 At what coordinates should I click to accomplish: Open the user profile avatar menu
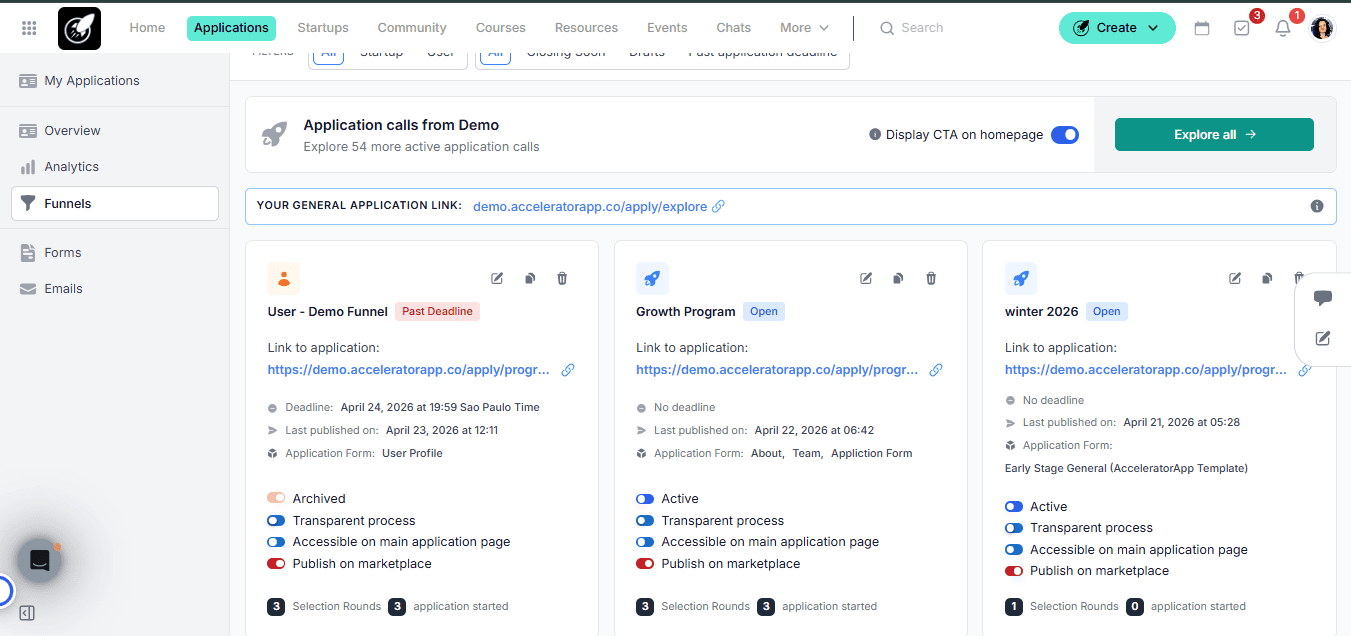tap(1322, 28)
